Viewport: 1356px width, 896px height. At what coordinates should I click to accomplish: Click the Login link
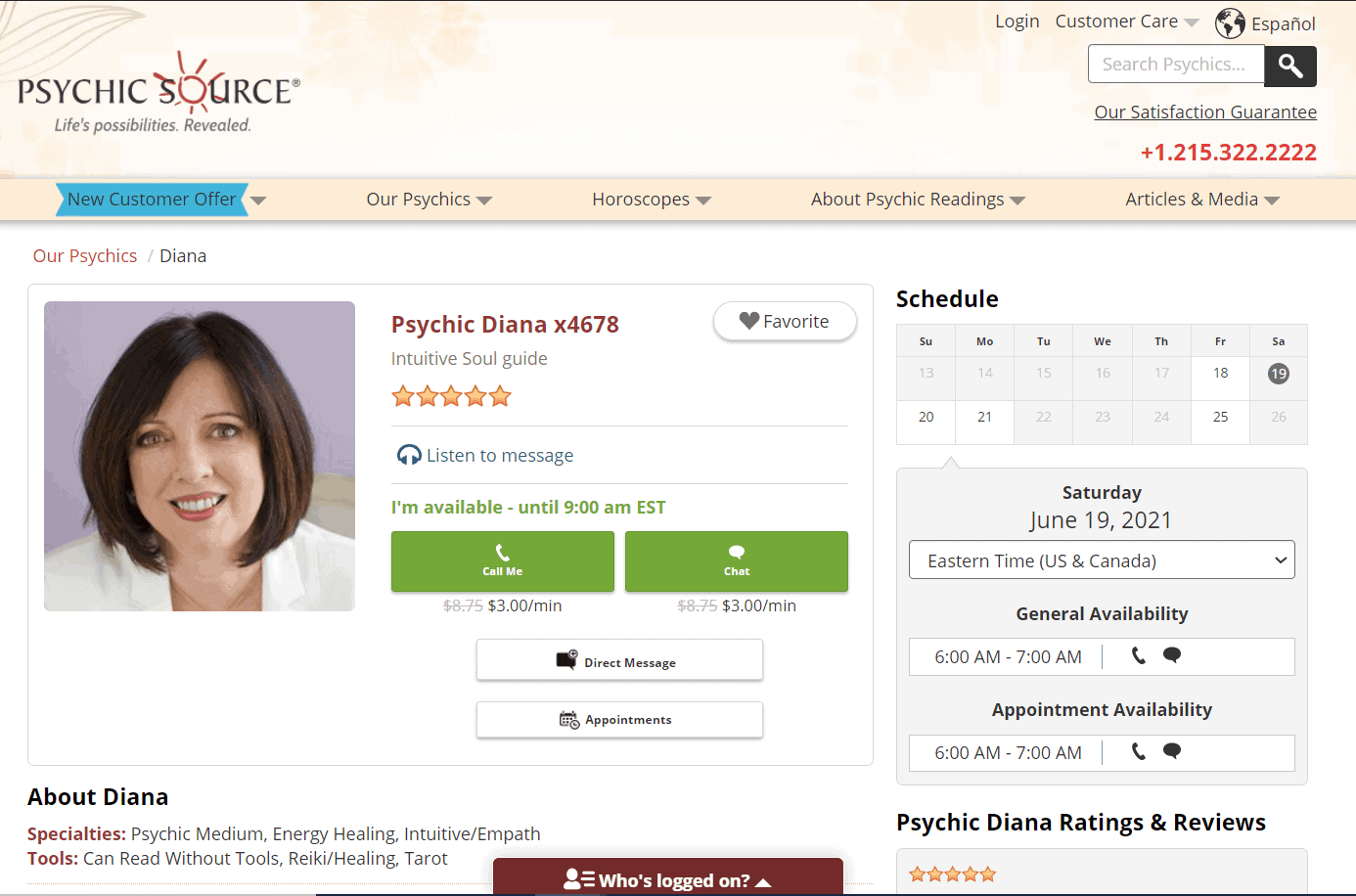(1017, 22)
